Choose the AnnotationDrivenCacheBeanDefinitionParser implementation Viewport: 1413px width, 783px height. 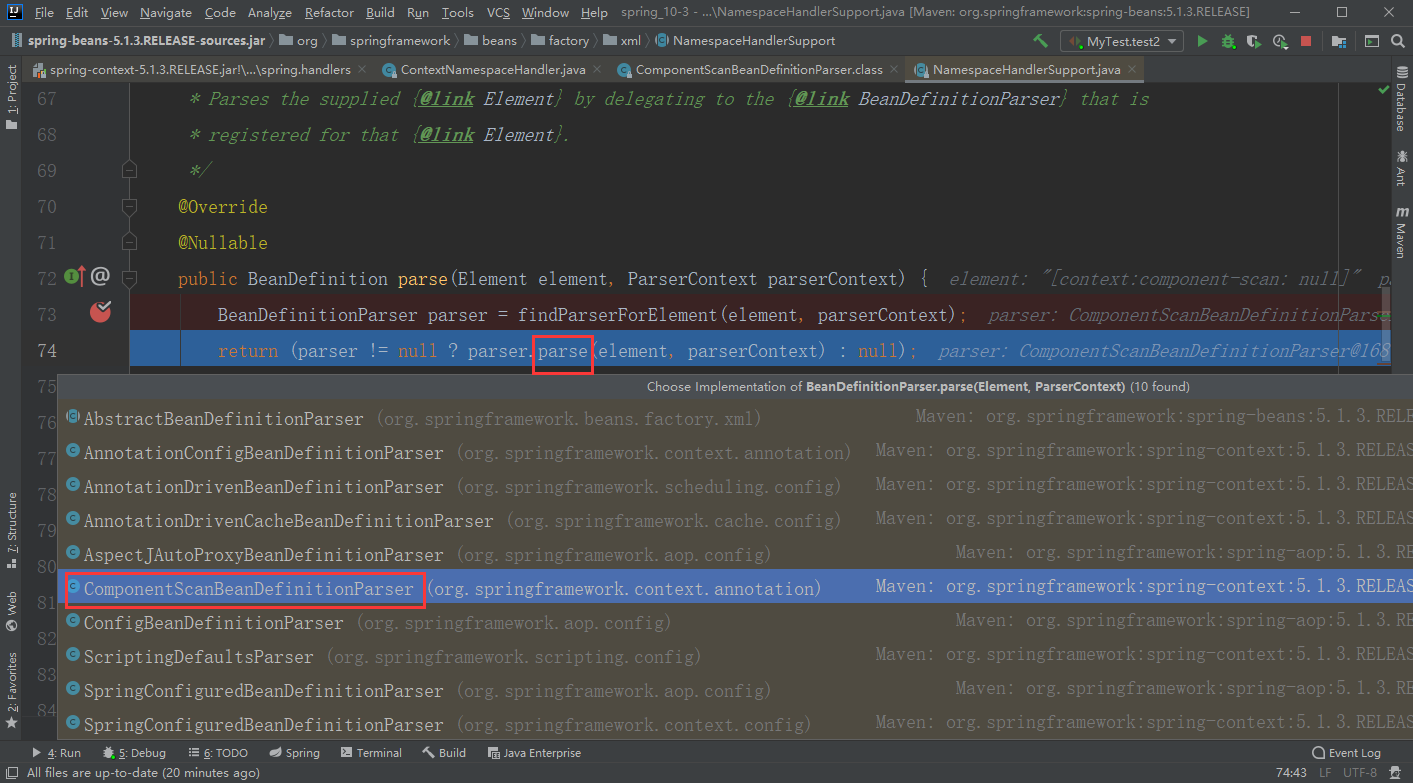tap(735, 521)
